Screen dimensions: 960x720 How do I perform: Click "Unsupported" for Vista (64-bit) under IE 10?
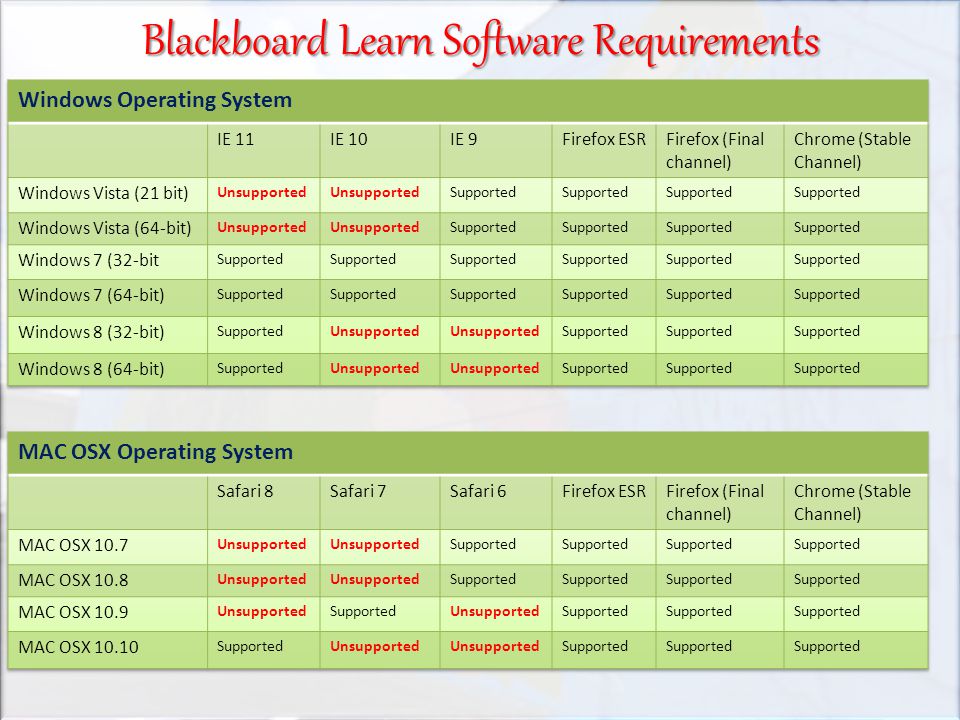pos(375,228)
